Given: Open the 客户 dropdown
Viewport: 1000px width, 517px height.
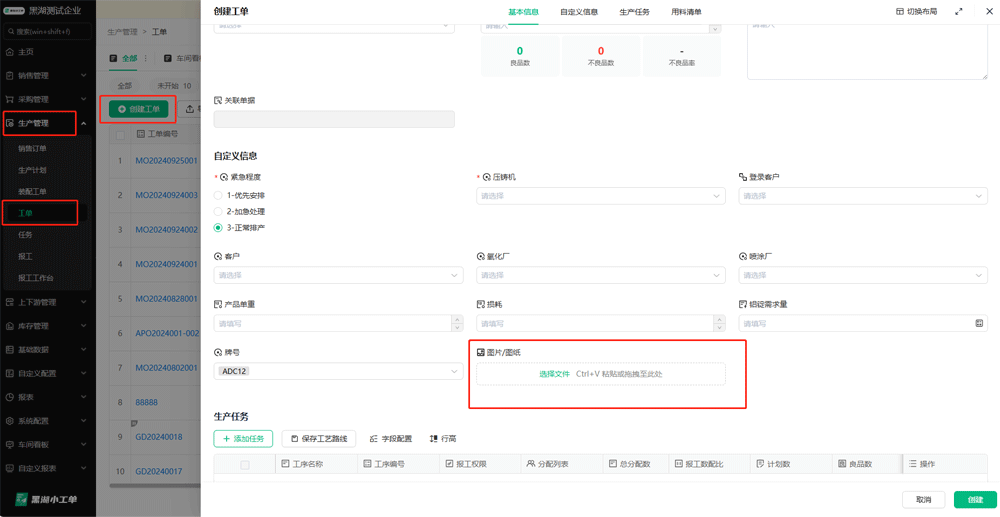Looking at the screenshot, I should [x=338, y=275].
